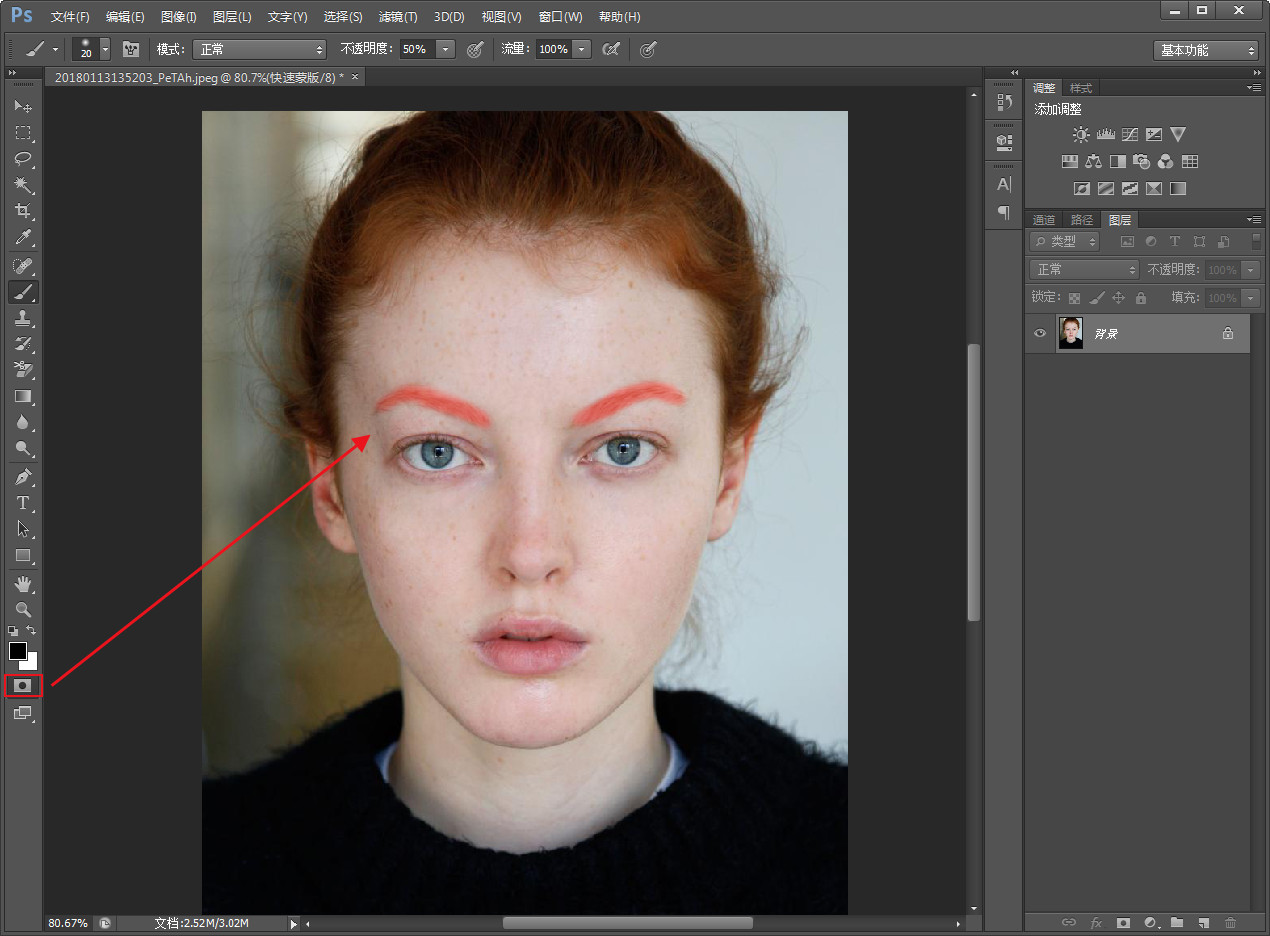Screen dimensions: 1270x936
Task: Select the Pen tool
Action: click(22, 476)
